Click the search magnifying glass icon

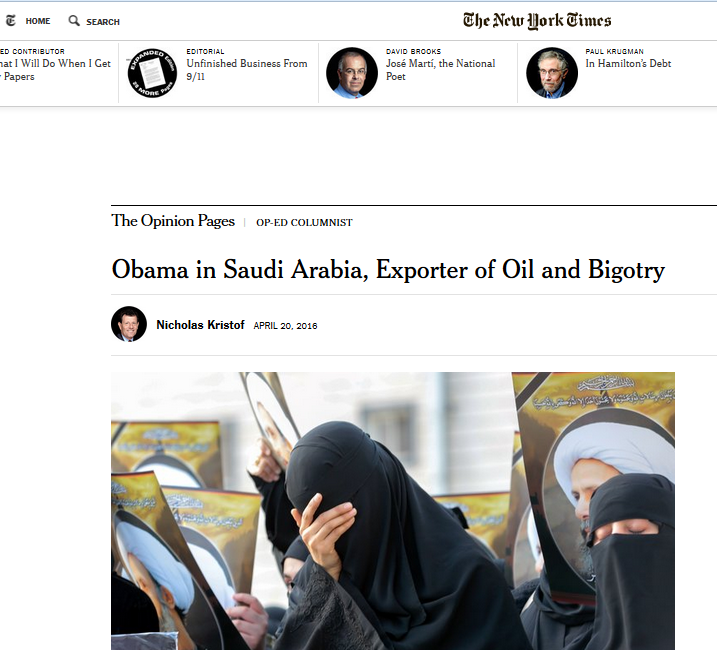click(x=74, y=21)
